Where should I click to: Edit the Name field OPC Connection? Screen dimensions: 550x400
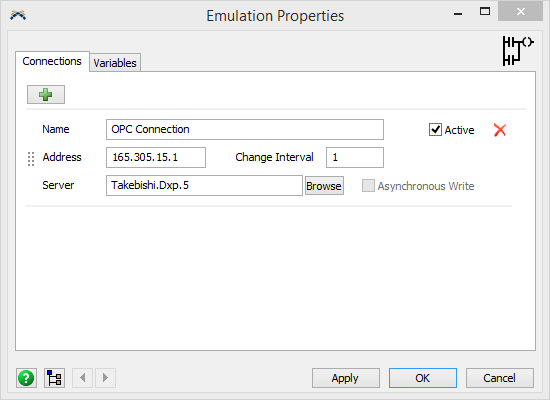[245, 129]
